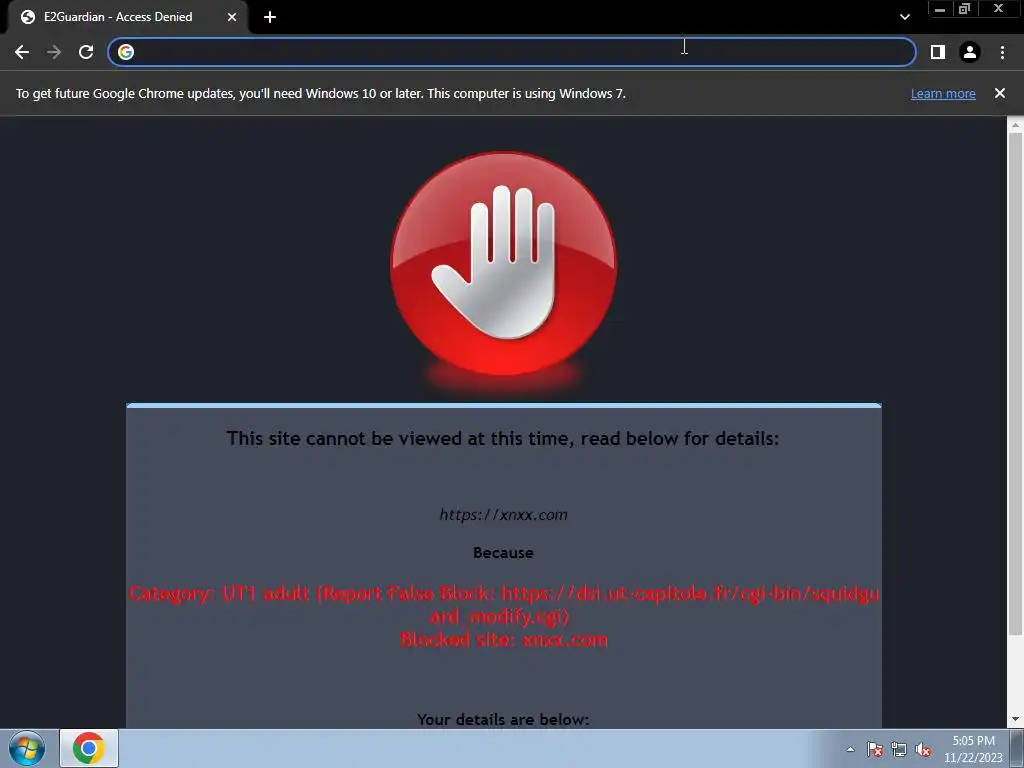Go back to the previous page
The image size is (1024, 768).
point(22,52)
